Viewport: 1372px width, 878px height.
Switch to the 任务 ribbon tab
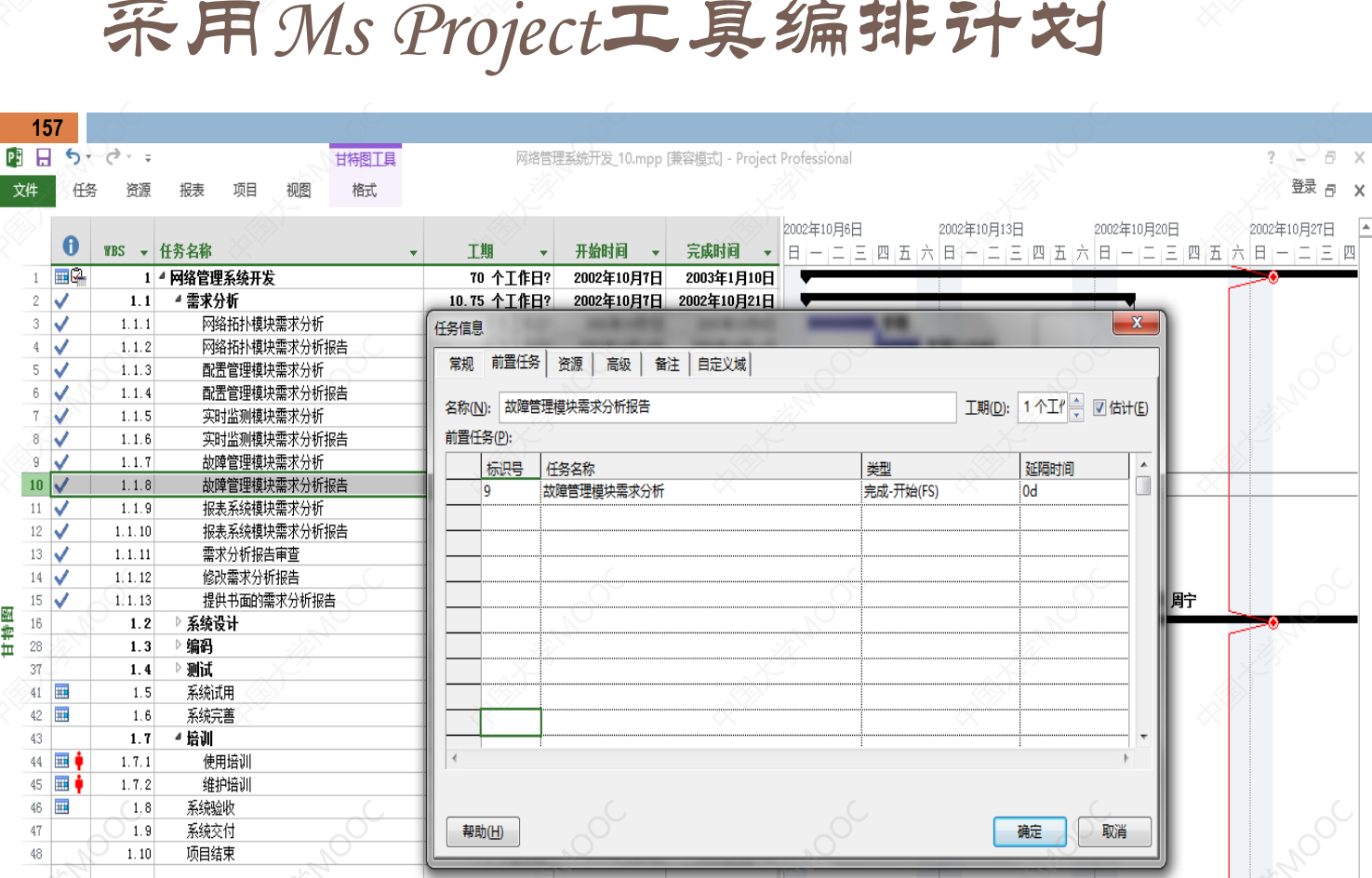pos(85,190)
